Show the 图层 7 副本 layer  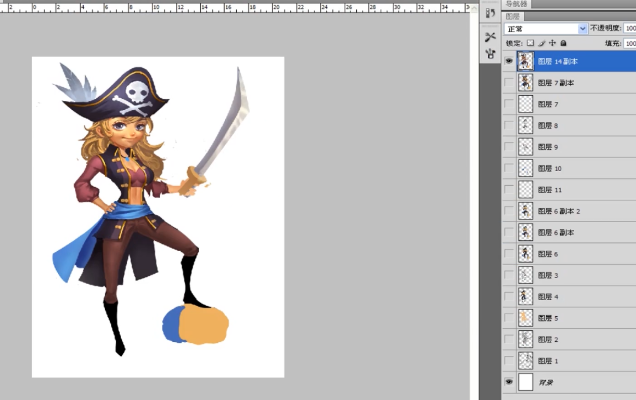(509, 83)
